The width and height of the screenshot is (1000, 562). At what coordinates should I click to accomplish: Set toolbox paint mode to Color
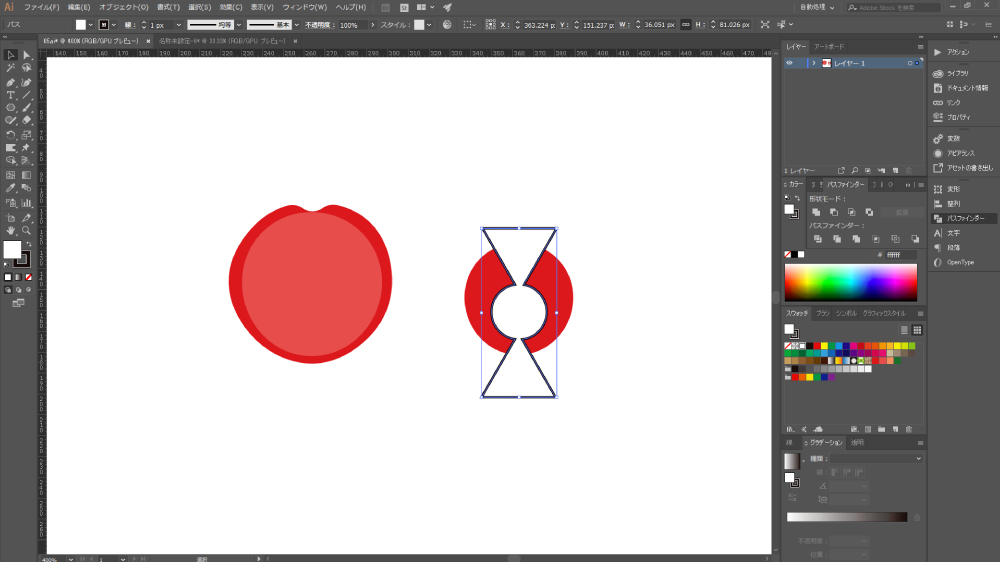pyautogui.click(x=8, y=277)
